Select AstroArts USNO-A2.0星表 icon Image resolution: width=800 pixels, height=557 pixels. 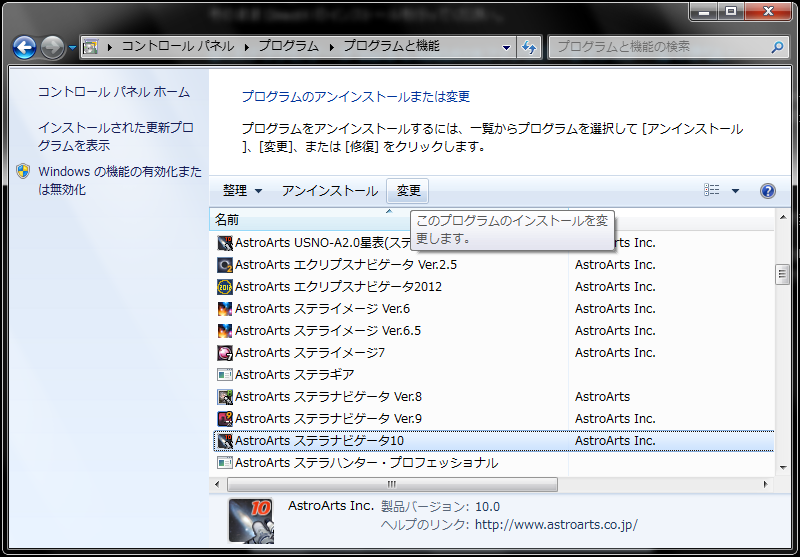click(225, 243)
